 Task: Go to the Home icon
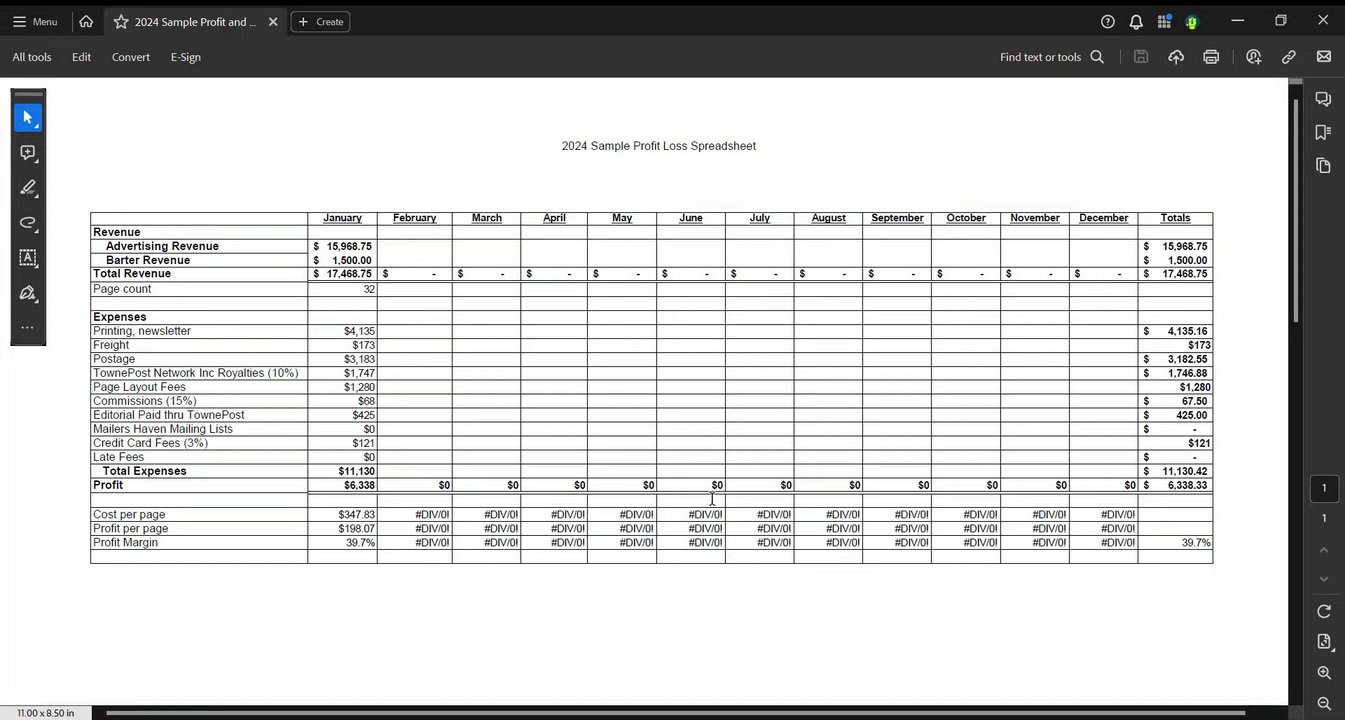(x=86, y=21)
